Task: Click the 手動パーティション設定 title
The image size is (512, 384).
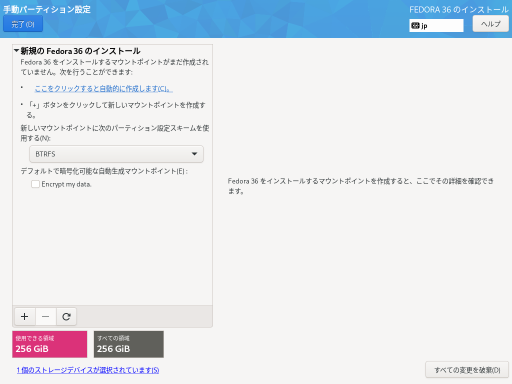Action: [x=47, y=9]
